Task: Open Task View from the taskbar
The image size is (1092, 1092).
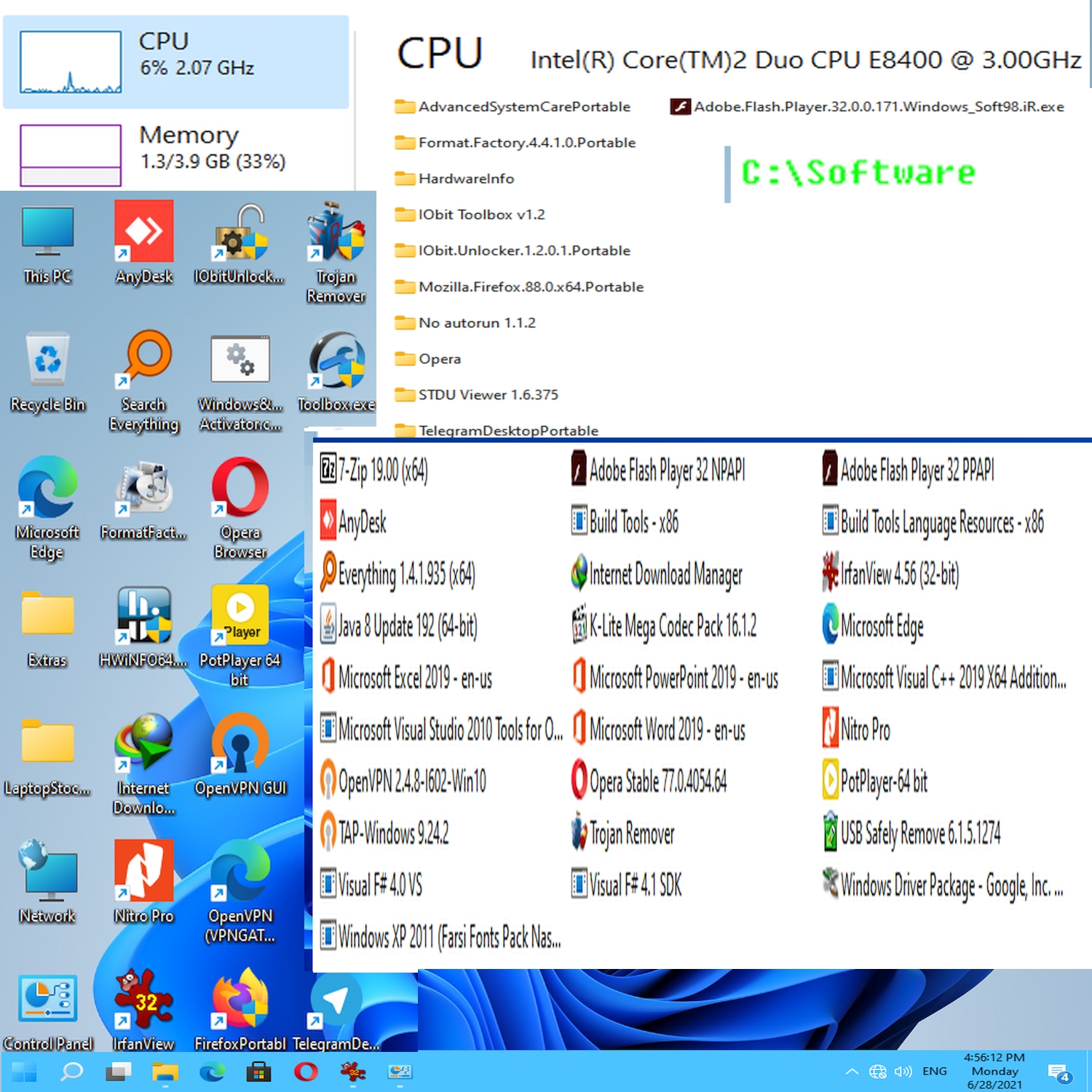Action: [118, 1072]
